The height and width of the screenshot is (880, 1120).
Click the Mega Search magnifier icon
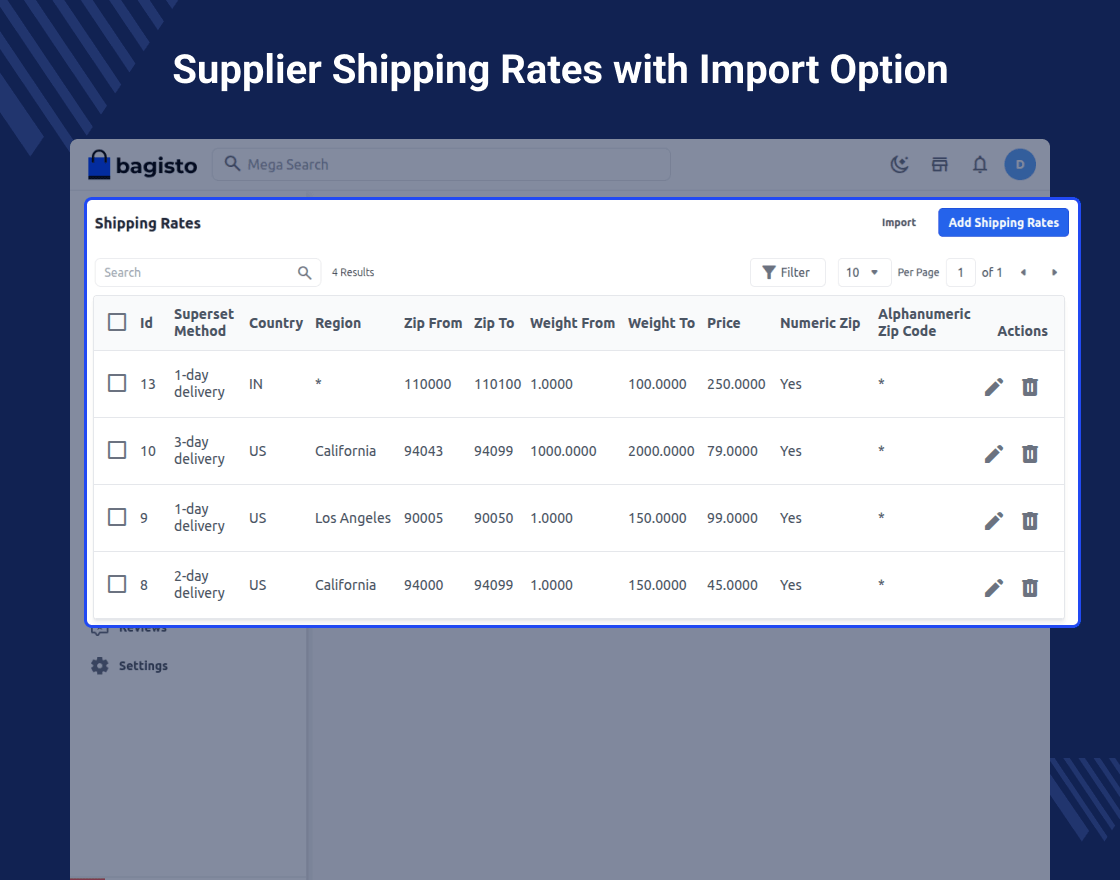[232, 164]
